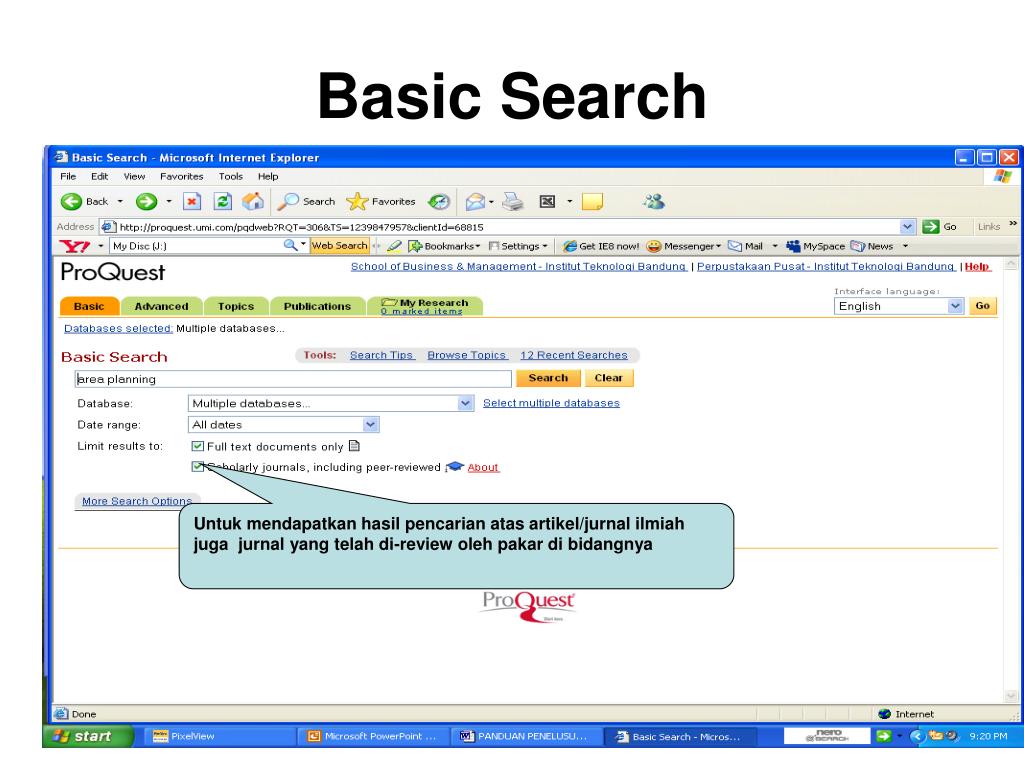Open the Forward button history dropdown arrow

click(x=168, y=202)
